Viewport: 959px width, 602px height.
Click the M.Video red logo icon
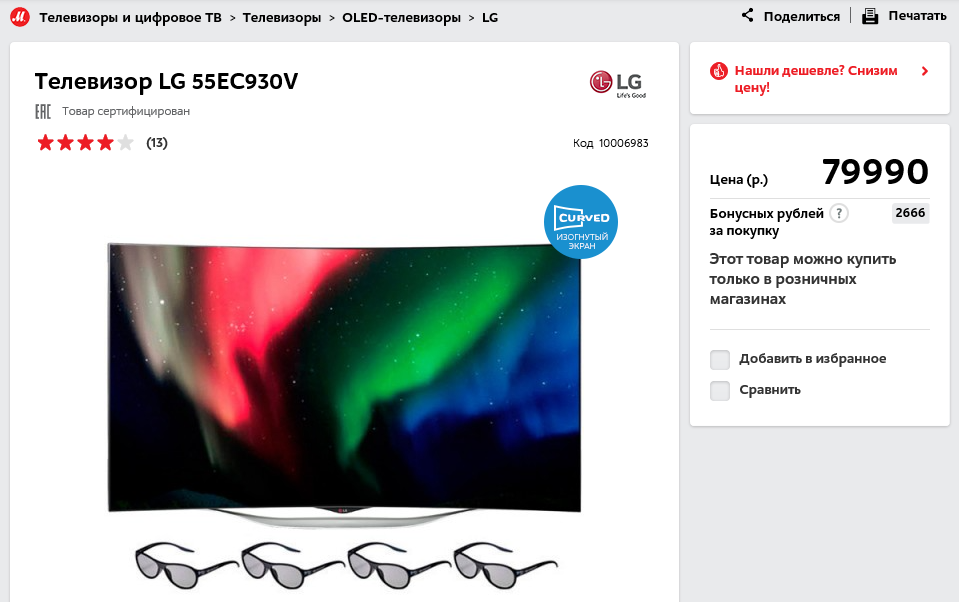[x=20, y=17]
